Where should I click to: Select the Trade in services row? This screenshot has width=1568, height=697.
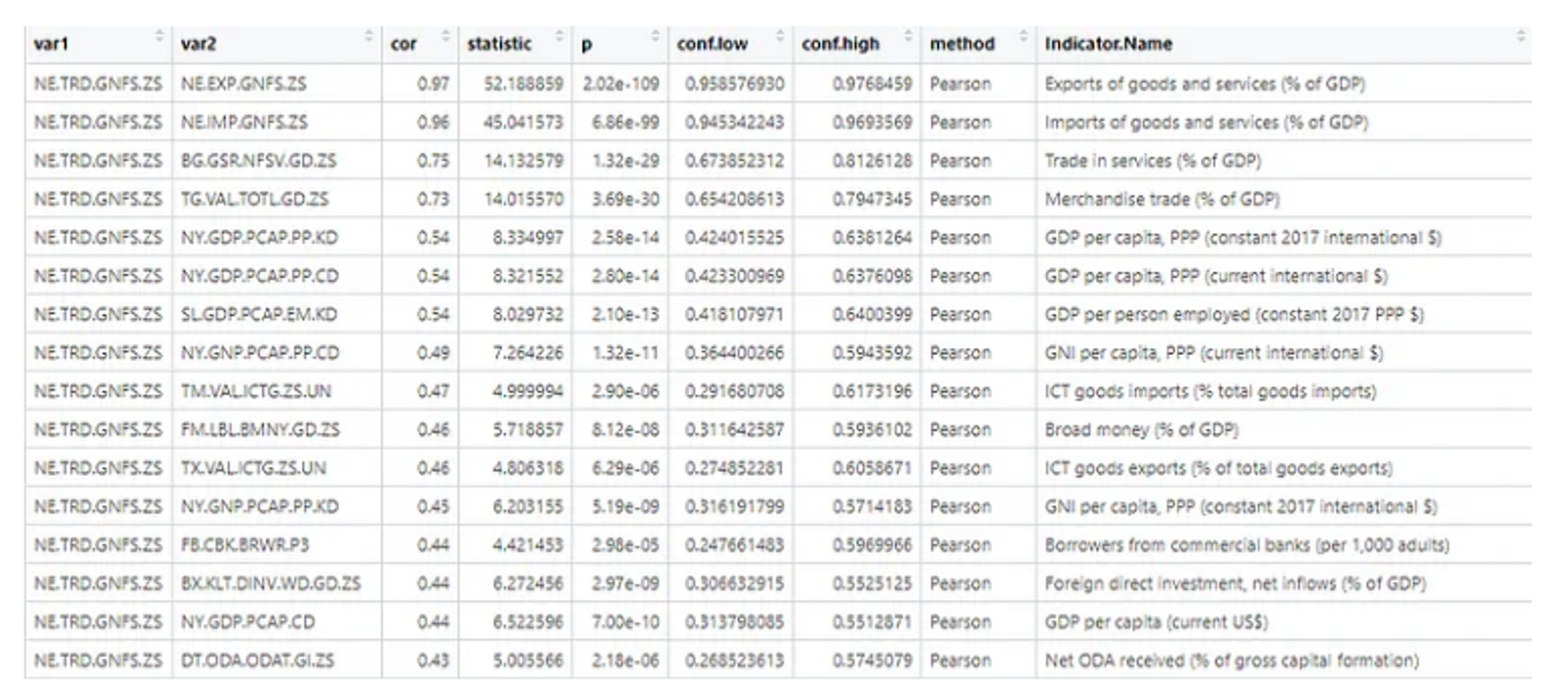(x=778, y=161)
